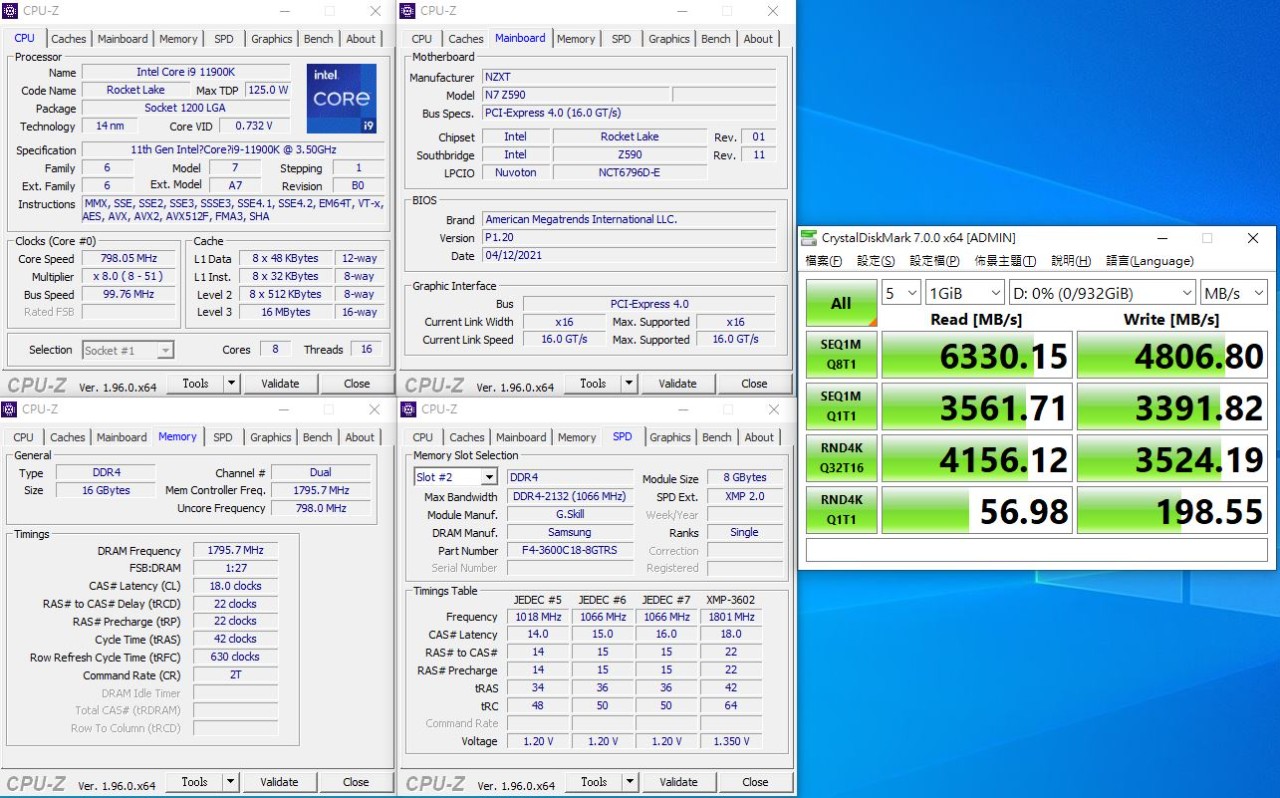Screen dimensions: 1280x798
Task: Click RND4K Q1T1 write result 198.55
Action: [x=1173, y=510]
